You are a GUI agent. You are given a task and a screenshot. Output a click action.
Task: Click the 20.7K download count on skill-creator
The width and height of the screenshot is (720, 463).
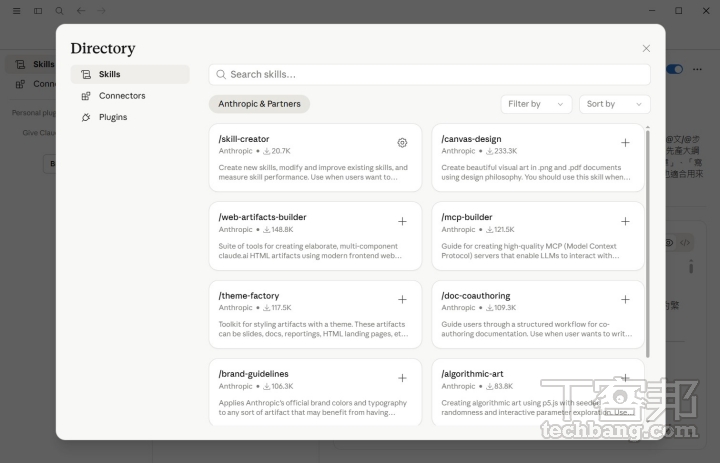[277, 151]
